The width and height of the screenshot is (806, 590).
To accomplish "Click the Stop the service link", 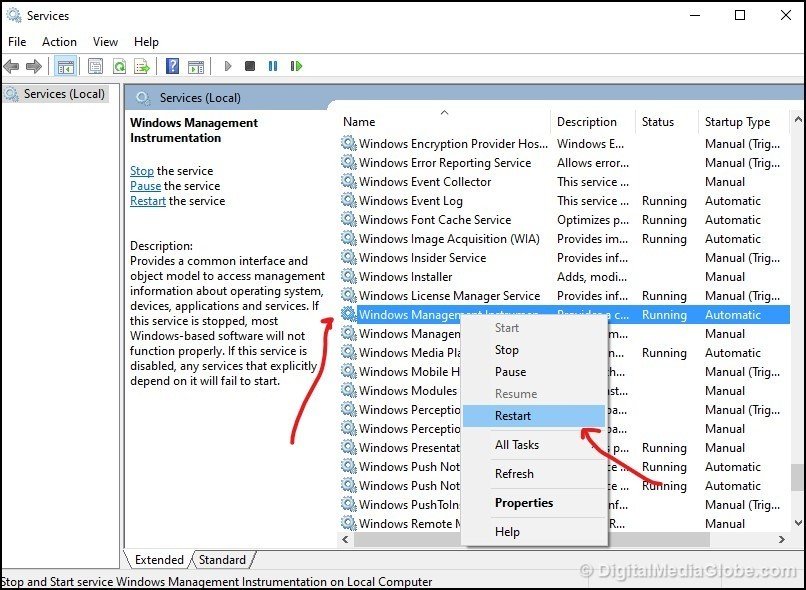I will 141,171.
